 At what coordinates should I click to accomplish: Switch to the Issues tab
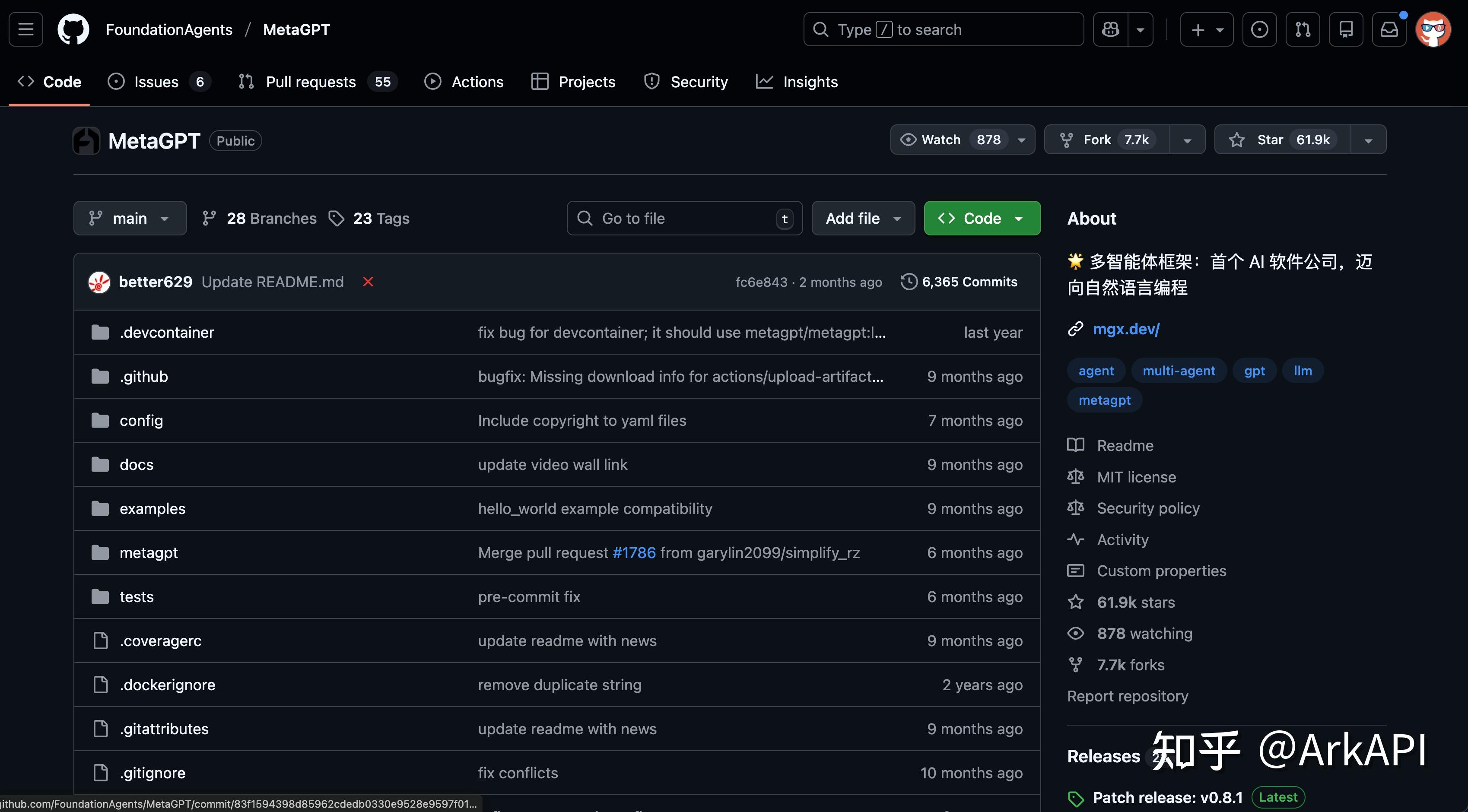[x=159, y=82]
